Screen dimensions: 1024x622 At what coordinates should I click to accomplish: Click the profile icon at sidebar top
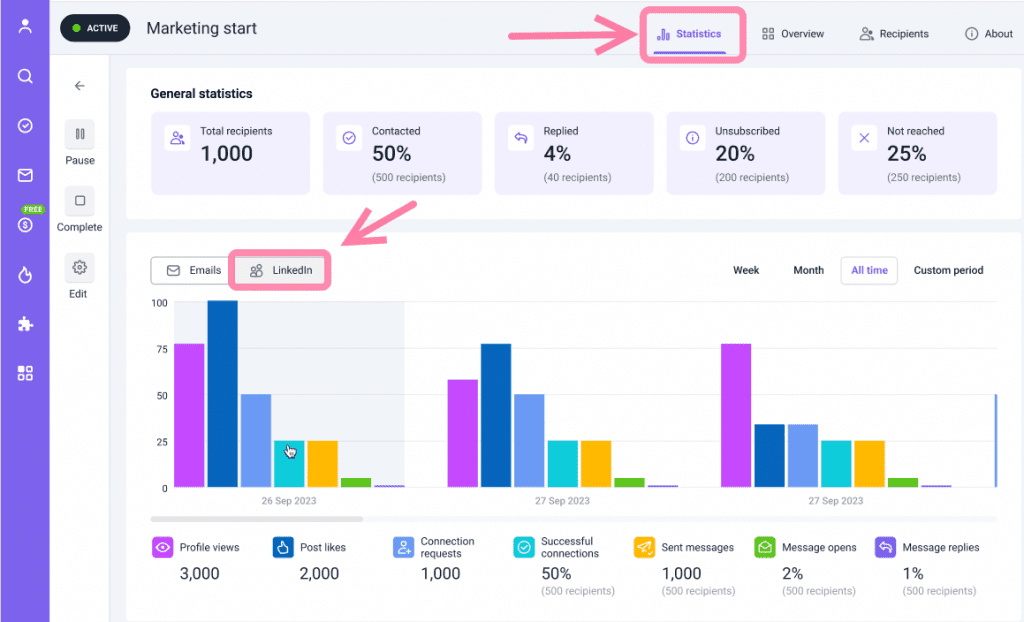24,25
